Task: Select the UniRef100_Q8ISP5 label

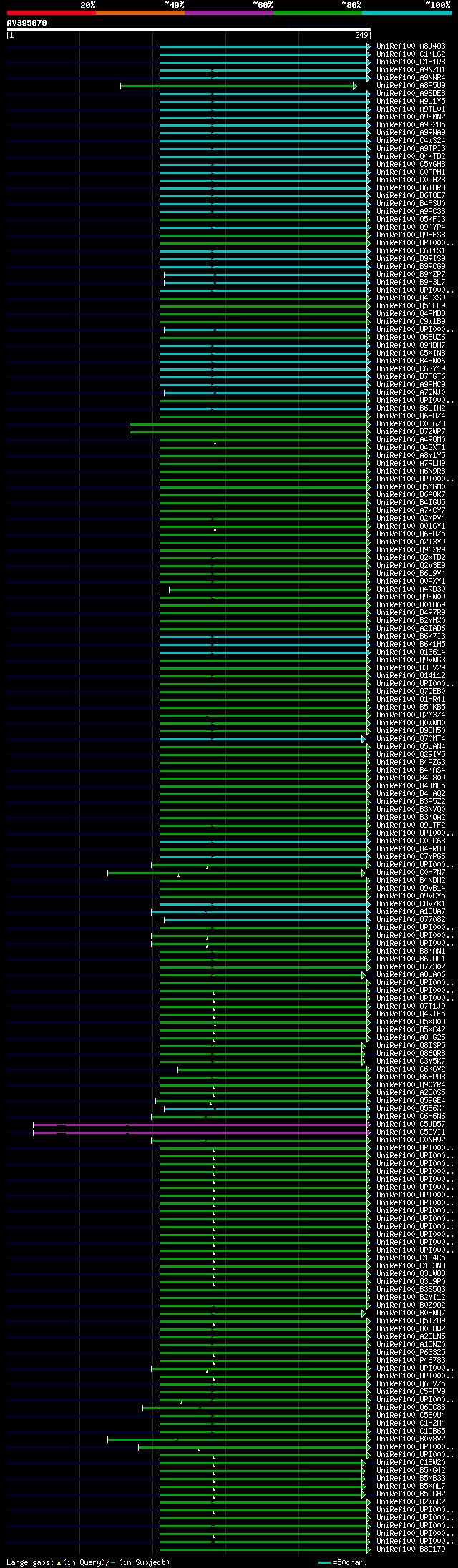Action: (411, 1045)
